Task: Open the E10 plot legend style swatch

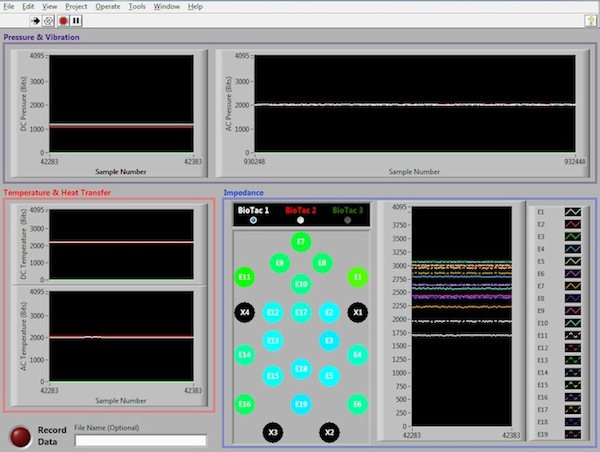Action: (573, 323)
